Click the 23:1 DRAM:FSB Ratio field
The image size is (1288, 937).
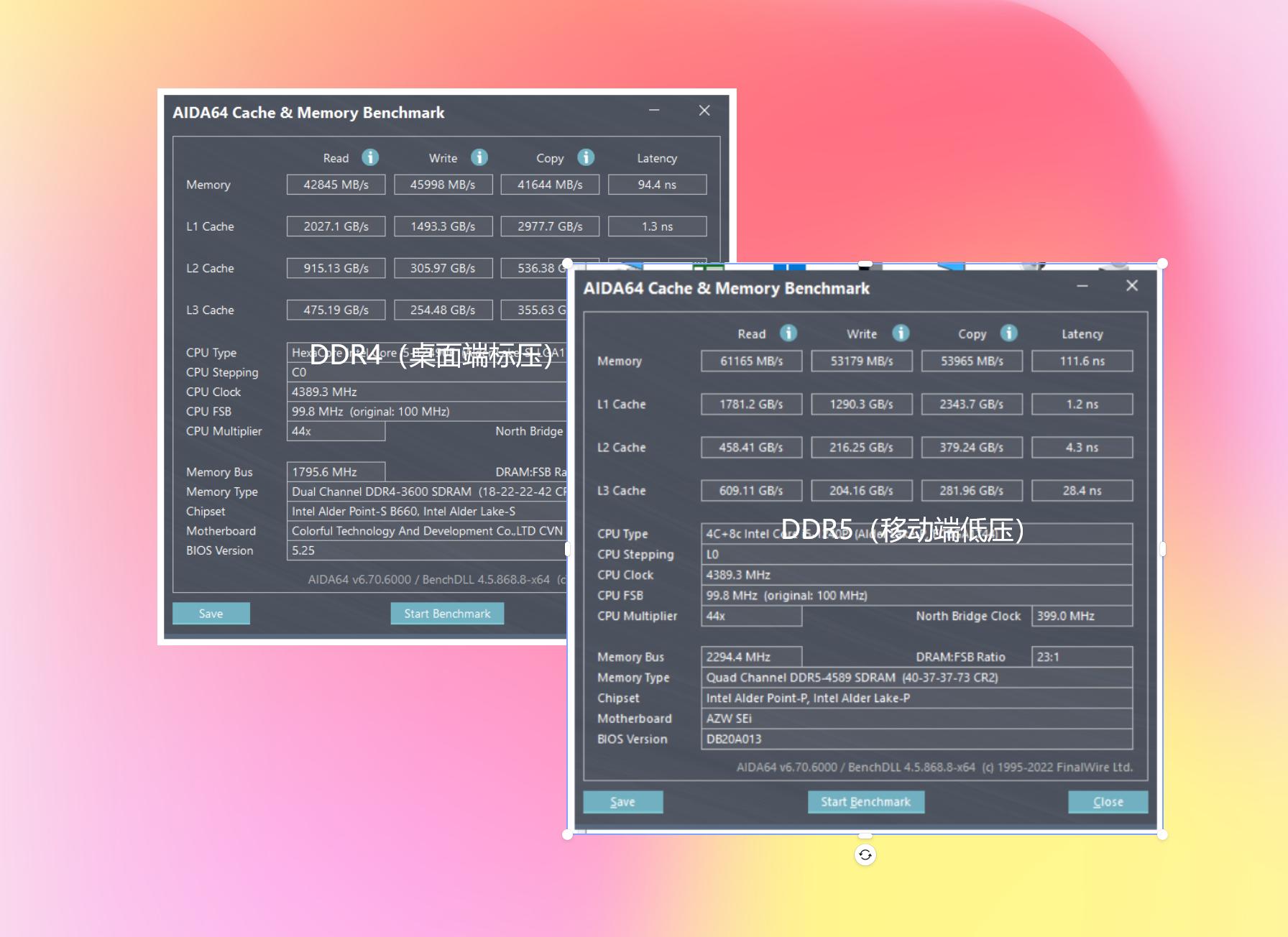coord(1082,657)
